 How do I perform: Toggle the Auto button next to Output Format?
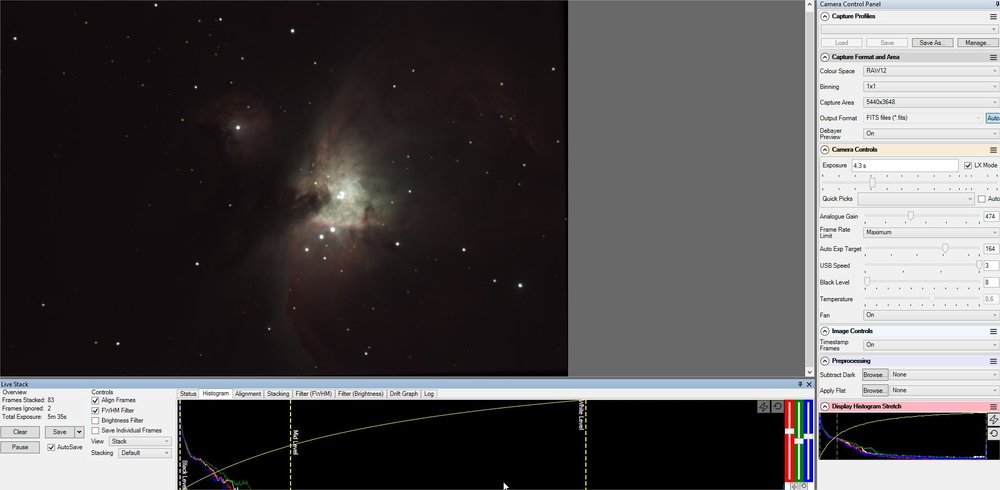992,118
